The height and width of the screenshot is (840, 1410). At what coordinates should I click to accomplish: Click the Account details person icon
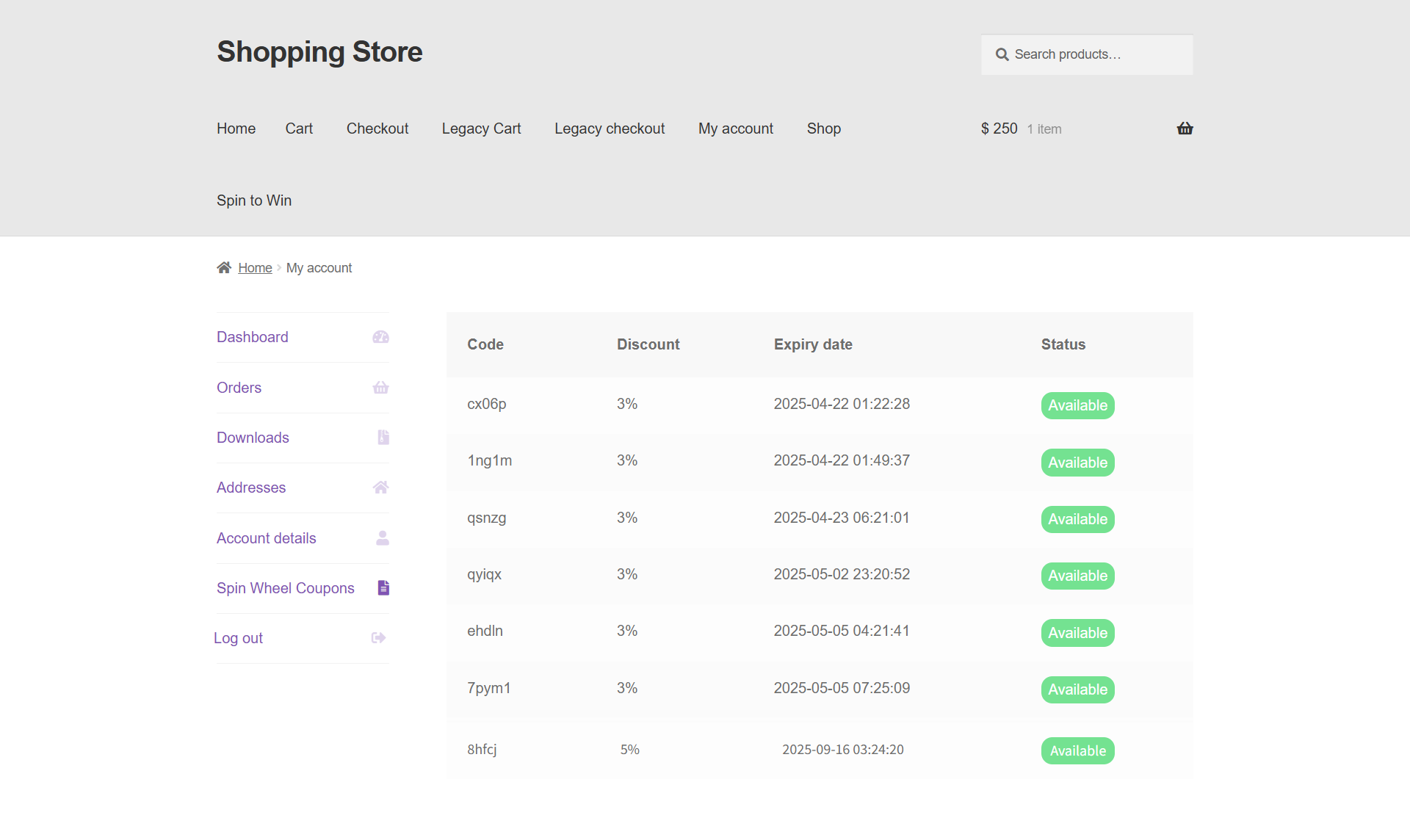[382, 538]
